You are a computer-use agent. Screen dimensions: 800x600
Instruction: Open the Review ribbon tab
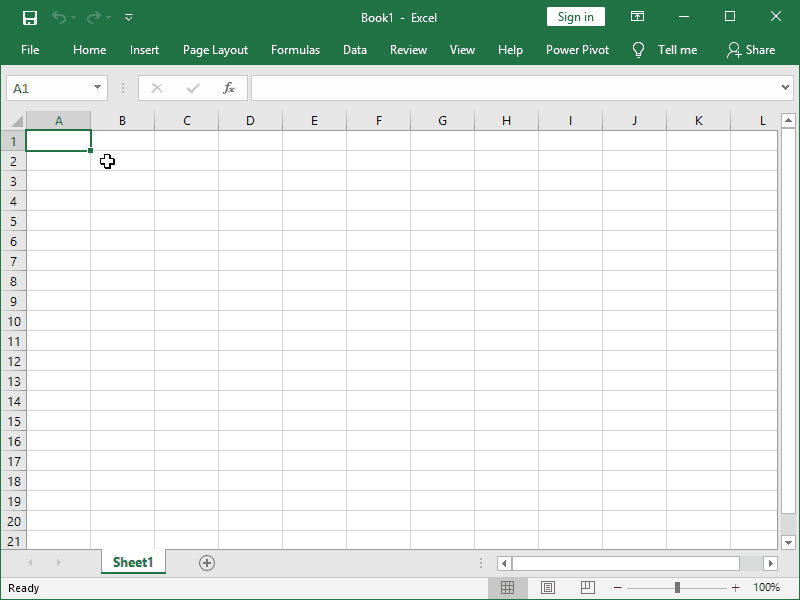coord(408,49)
